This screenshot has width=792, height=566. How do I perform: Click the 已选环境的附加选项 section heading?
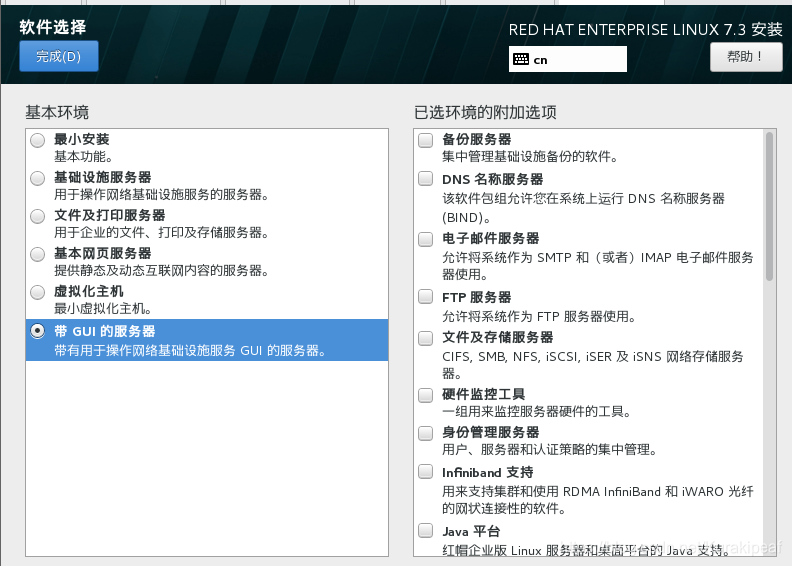(485, 112)
